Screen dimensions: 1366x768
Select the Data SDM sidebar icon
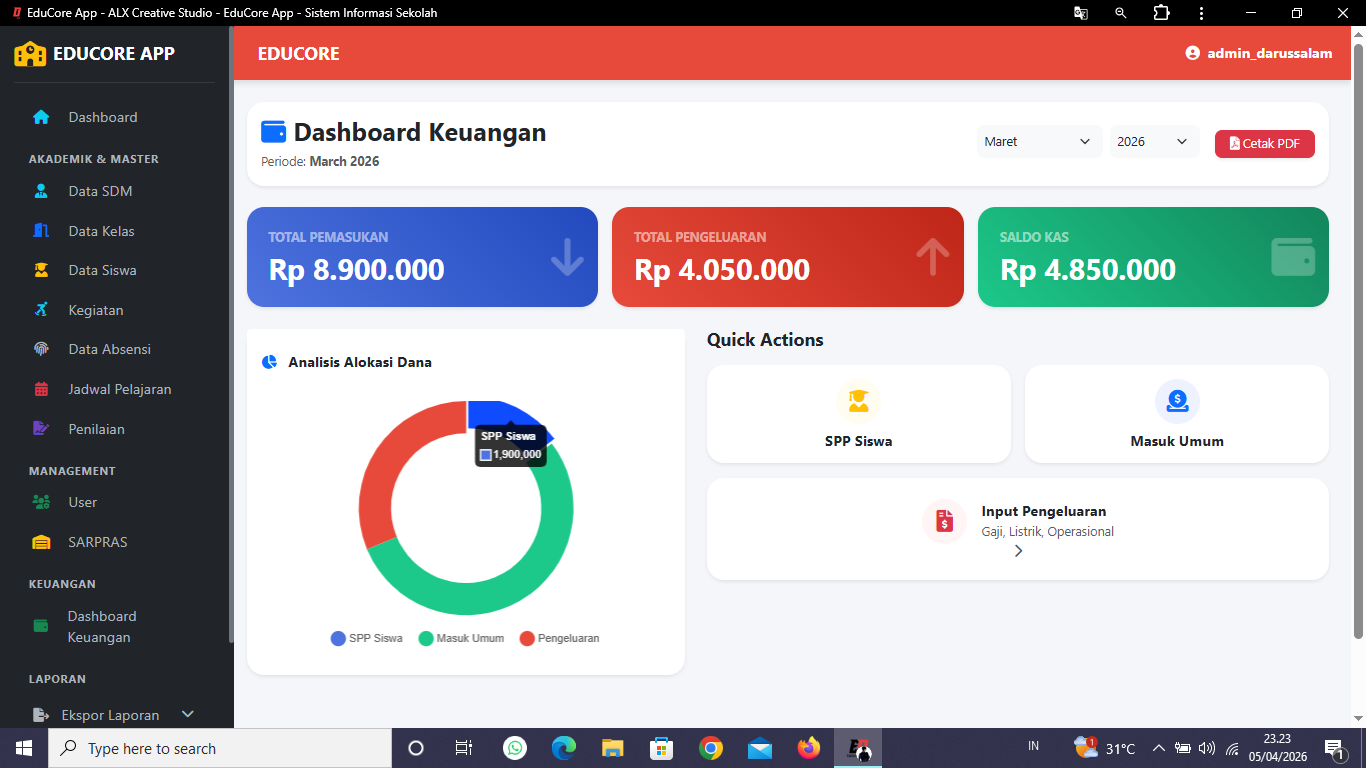click(39, 191)
